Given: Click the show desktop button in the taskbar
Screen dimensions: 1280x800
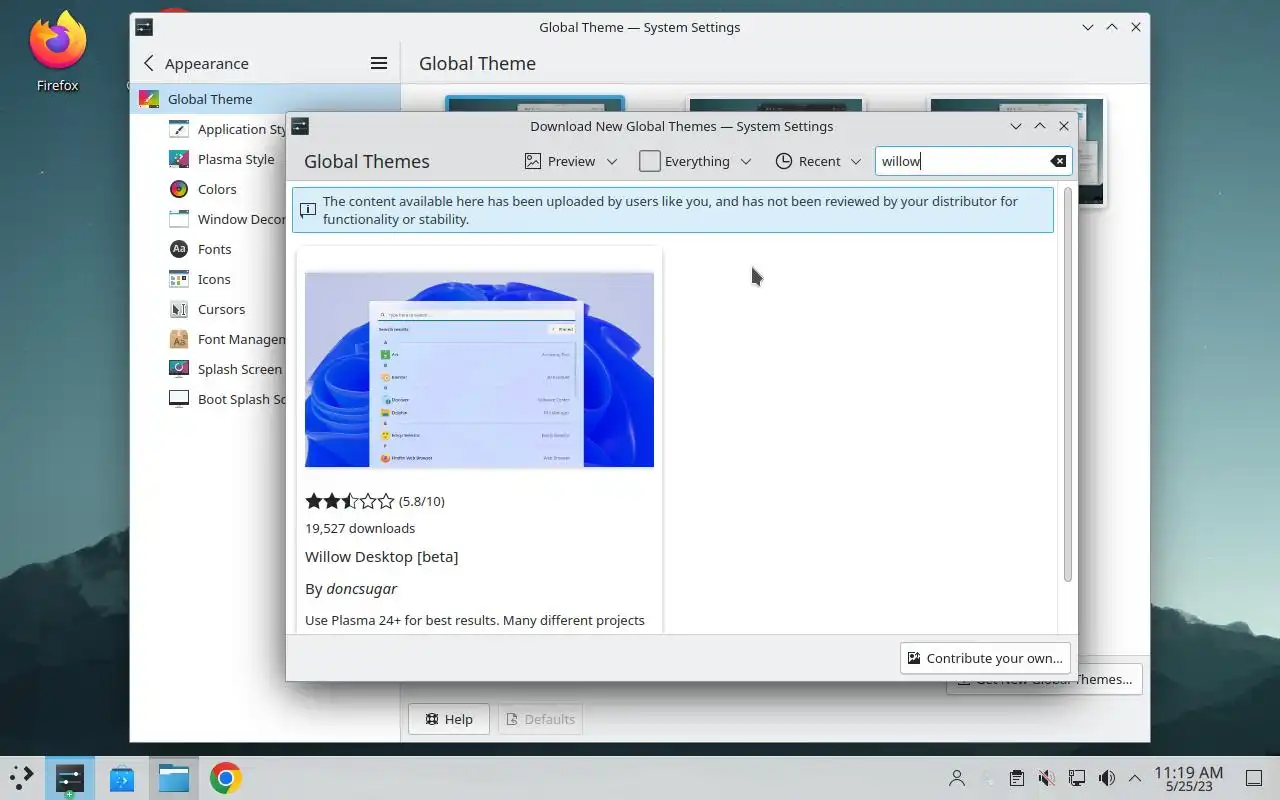Looking at the screenshot, I should pos(1254,778).
